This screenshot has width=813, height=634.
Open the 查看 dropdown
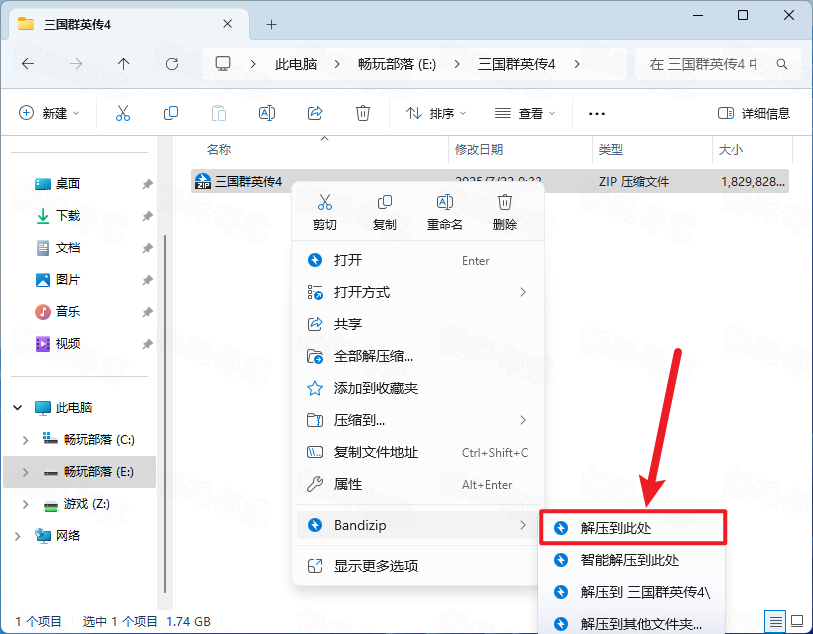click(525, 113)
